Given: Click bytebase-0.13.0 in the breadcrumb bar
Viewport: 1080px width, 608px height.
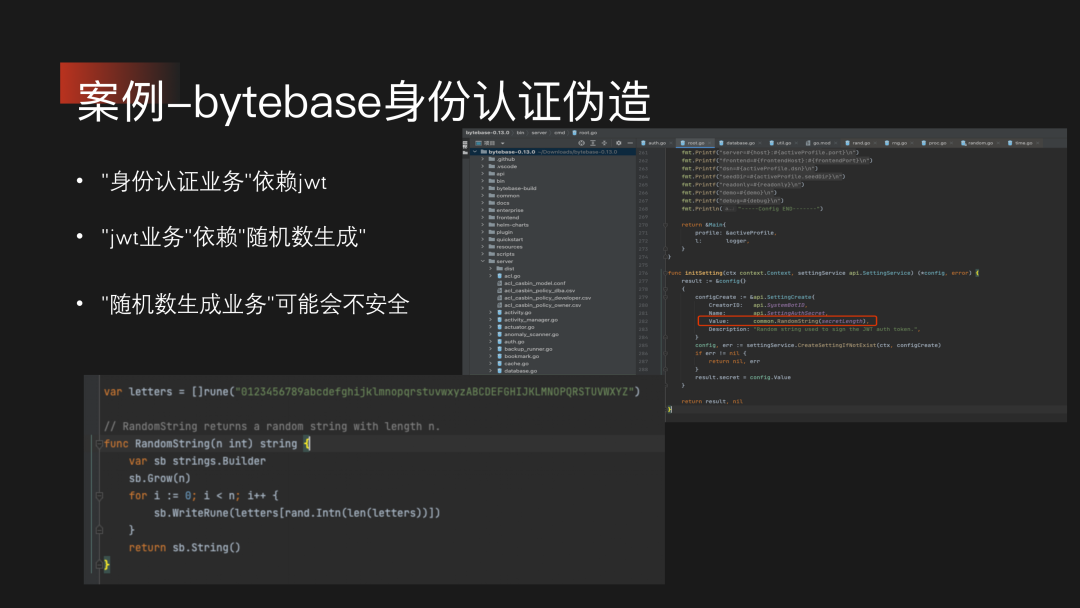Looking at the screenshot, I should [x=487, y=132].
